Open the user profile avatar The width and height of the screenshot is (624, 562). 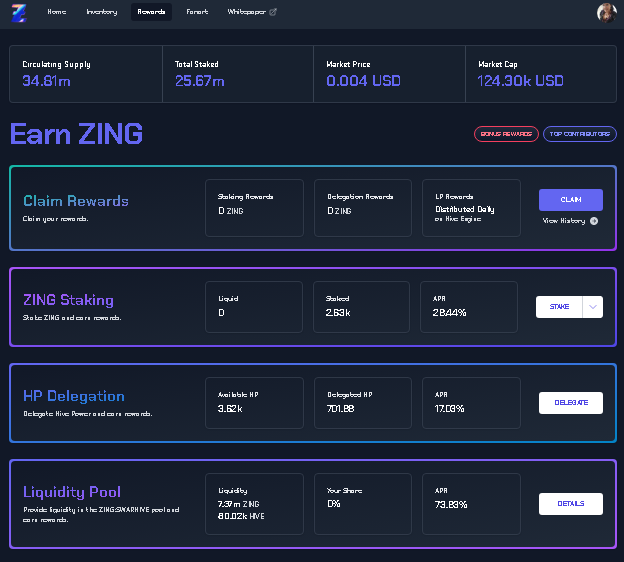coord(606,13)
